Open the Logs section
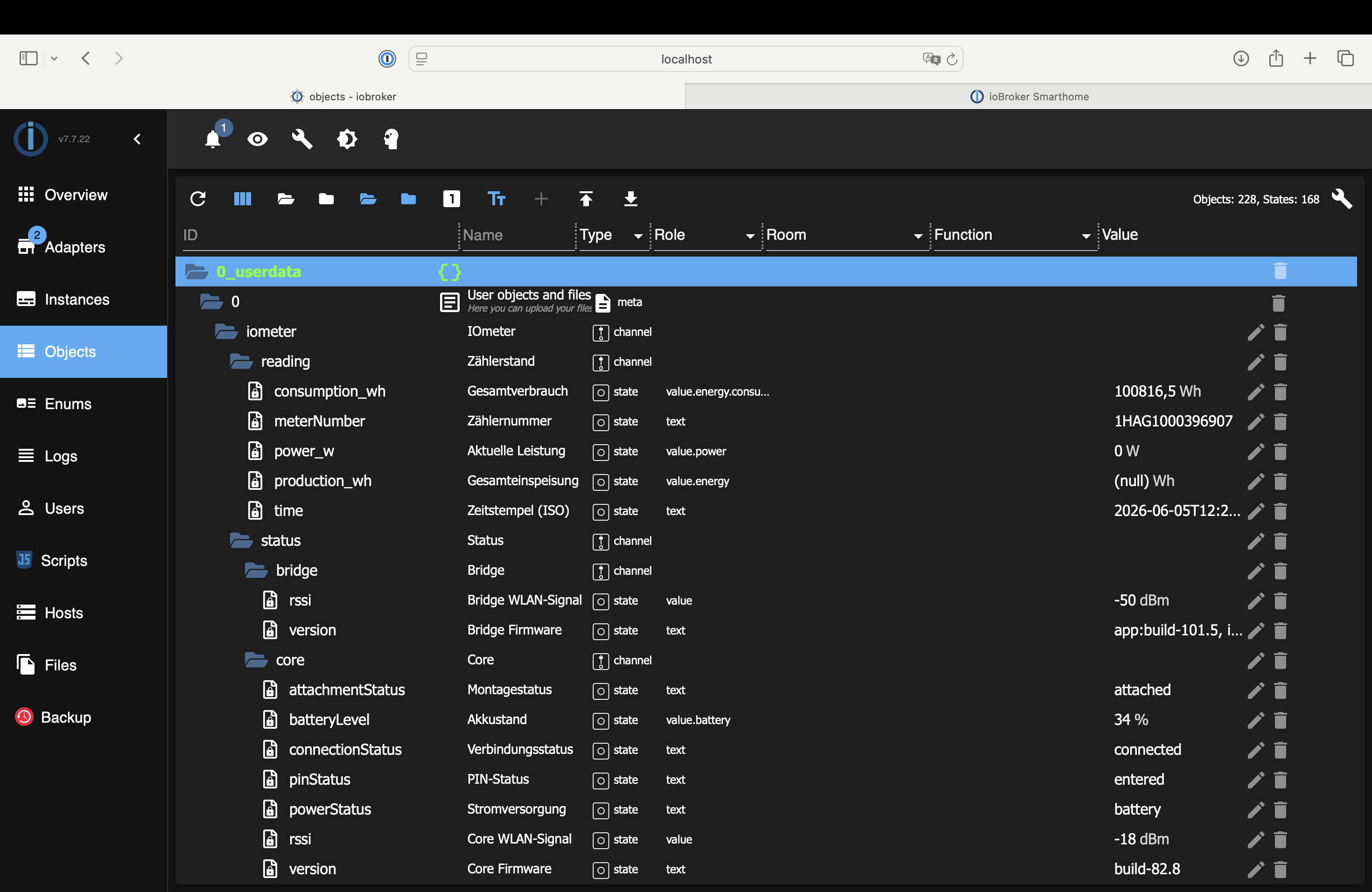Image resolution: width=1372 pixels, height=892 pixels. point(84,456)
